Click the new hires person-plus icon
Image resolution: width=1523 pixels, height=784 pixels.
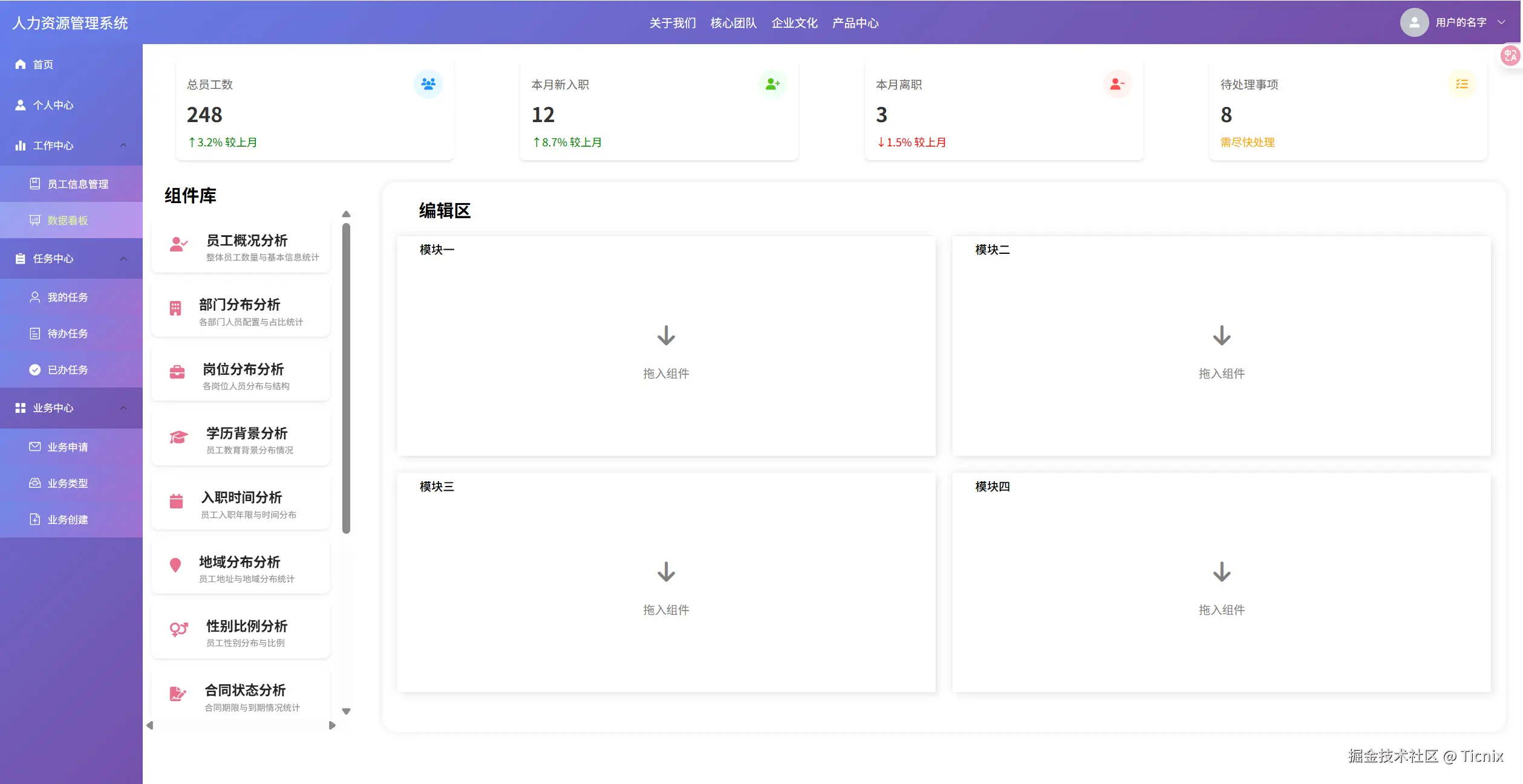pos(772,84)
